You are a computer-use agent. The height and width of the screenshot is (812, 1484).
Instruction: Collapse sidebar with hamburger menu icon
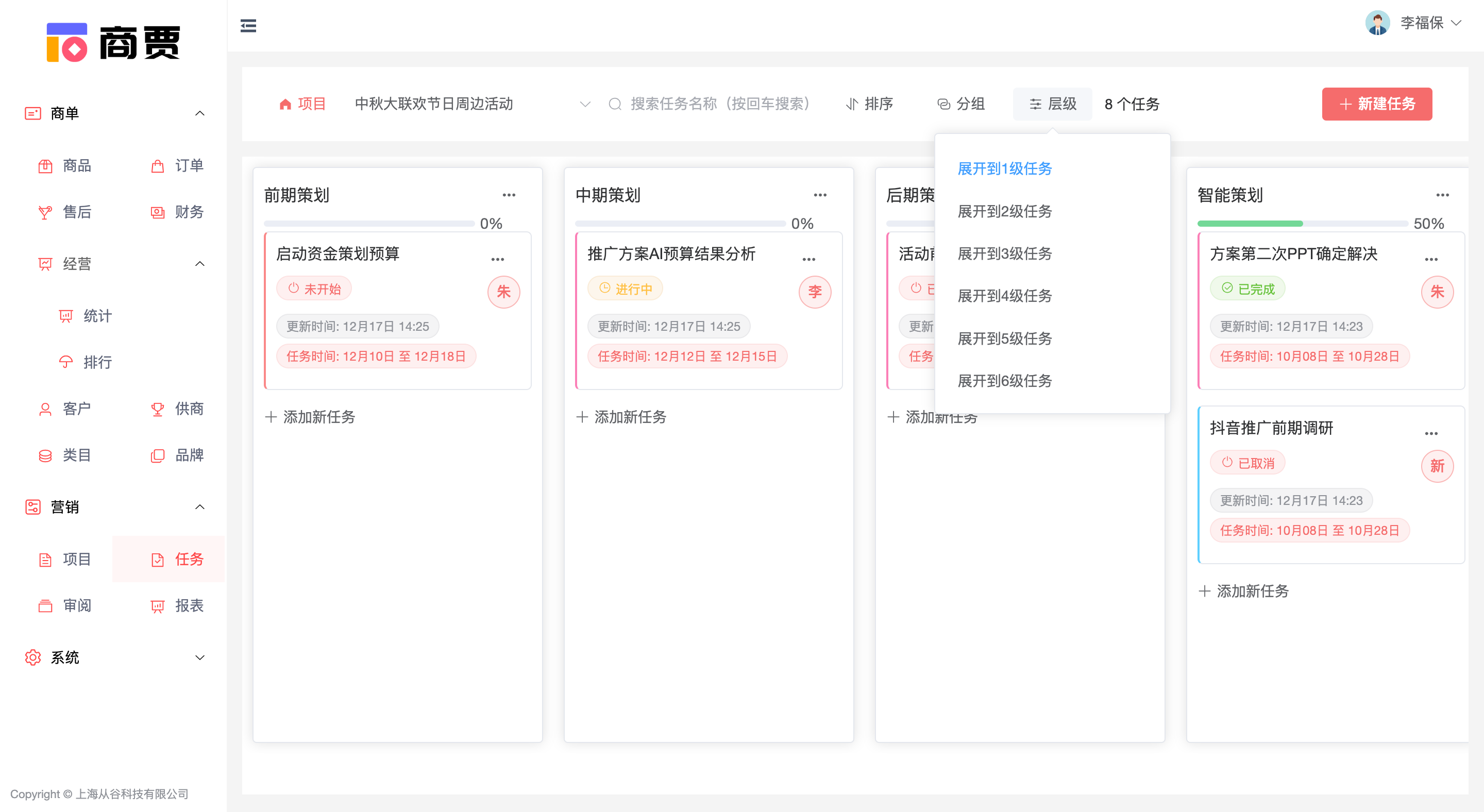(248, 26)
